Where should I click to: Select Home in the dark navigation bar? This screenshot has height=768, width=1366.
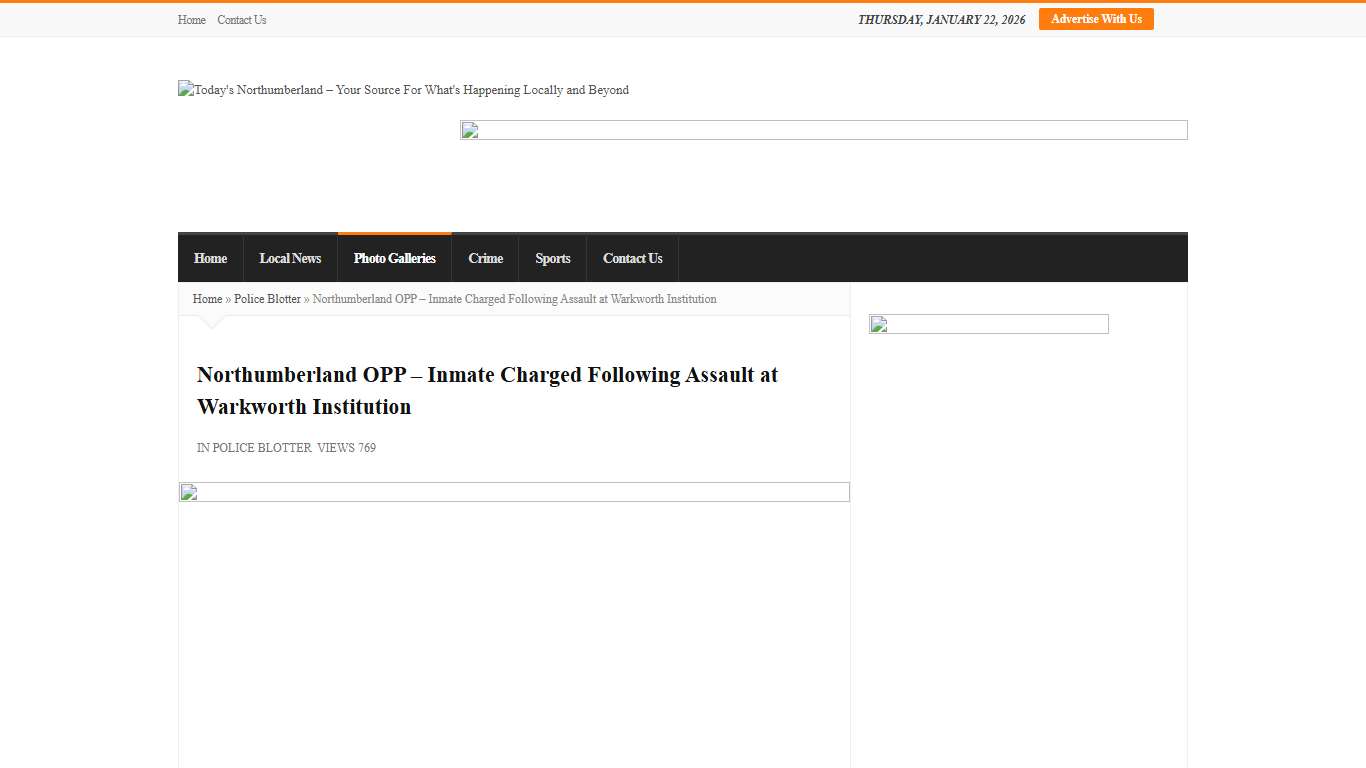click(210, 258)
